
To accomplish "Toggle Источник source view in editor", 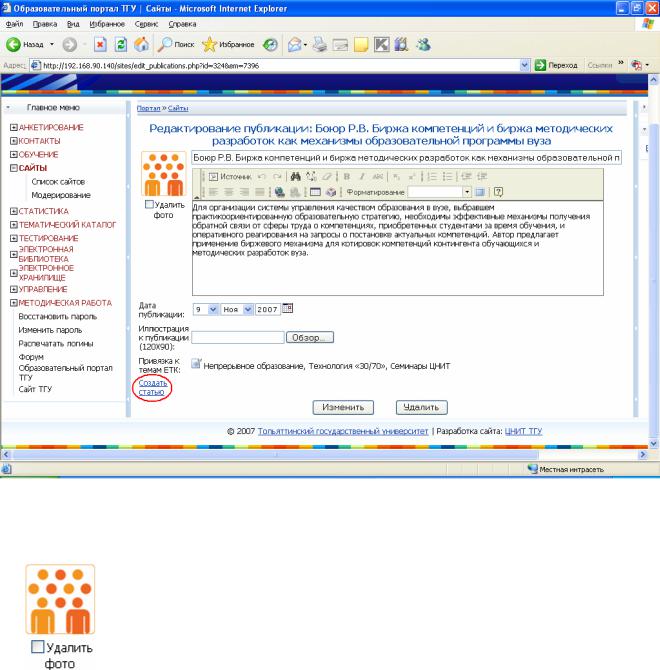I will [x=230, y=176].
